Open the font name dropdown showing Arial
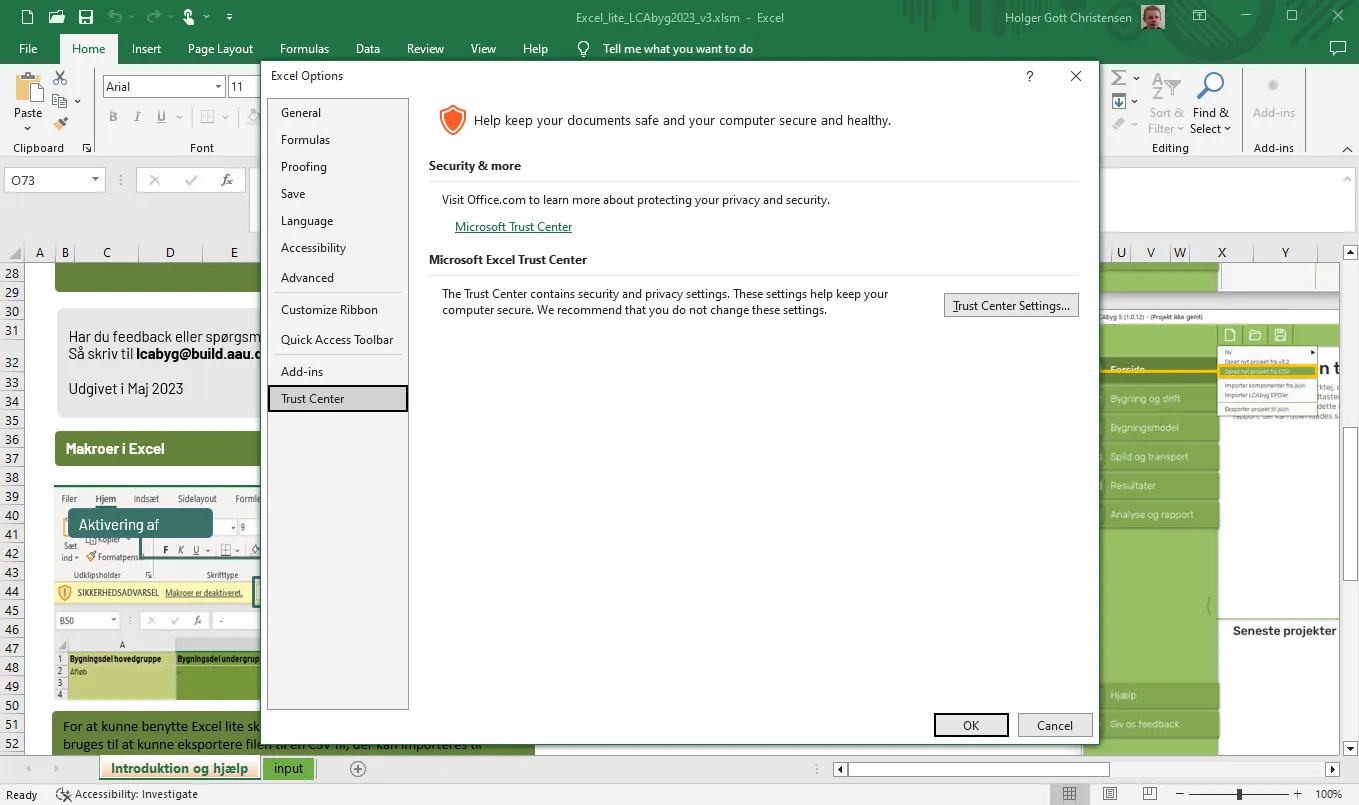 [219, 87]
